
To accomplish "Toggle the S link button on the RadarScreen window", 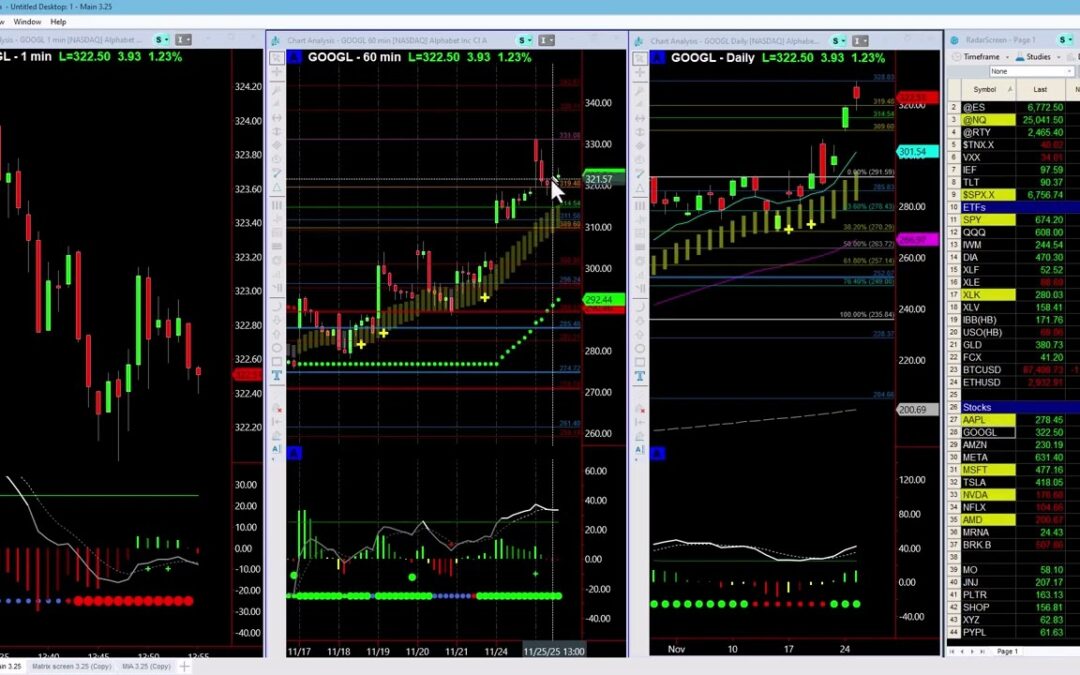I will point(1062,40).
